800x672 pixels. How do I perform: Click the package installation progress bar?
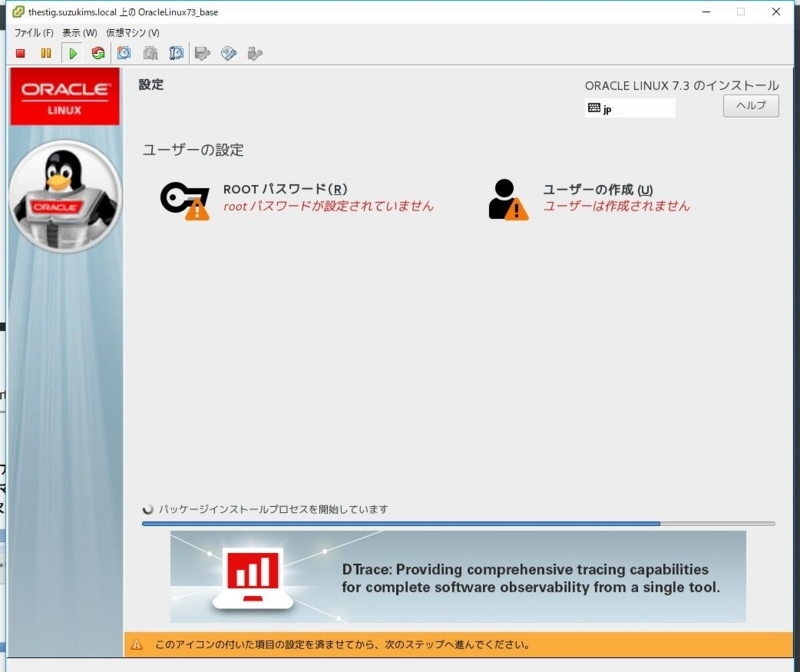(x=458, y=524)
